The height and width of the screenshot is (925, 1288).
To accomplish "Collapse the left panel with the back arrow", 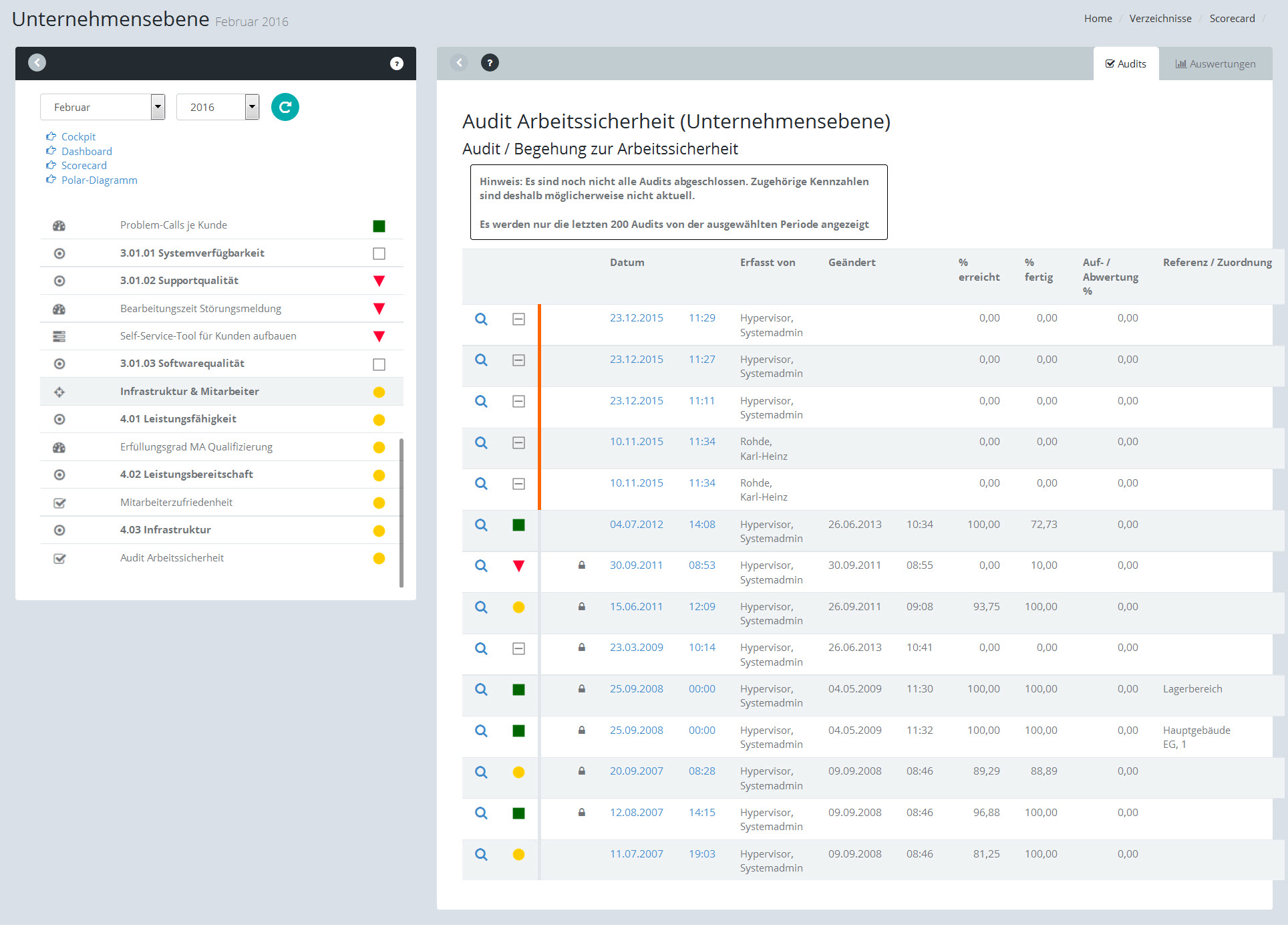I will pyautogui.click(x=37, y=63).
